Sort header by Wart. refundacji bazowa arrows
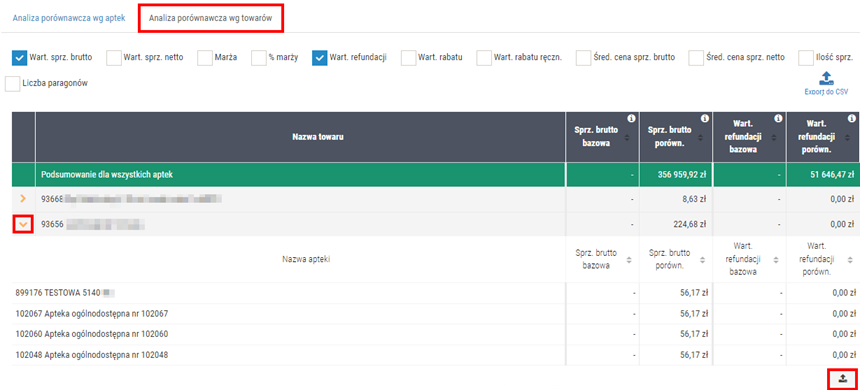860x390 pixels. pyautogui.click(x=774, y=137)
